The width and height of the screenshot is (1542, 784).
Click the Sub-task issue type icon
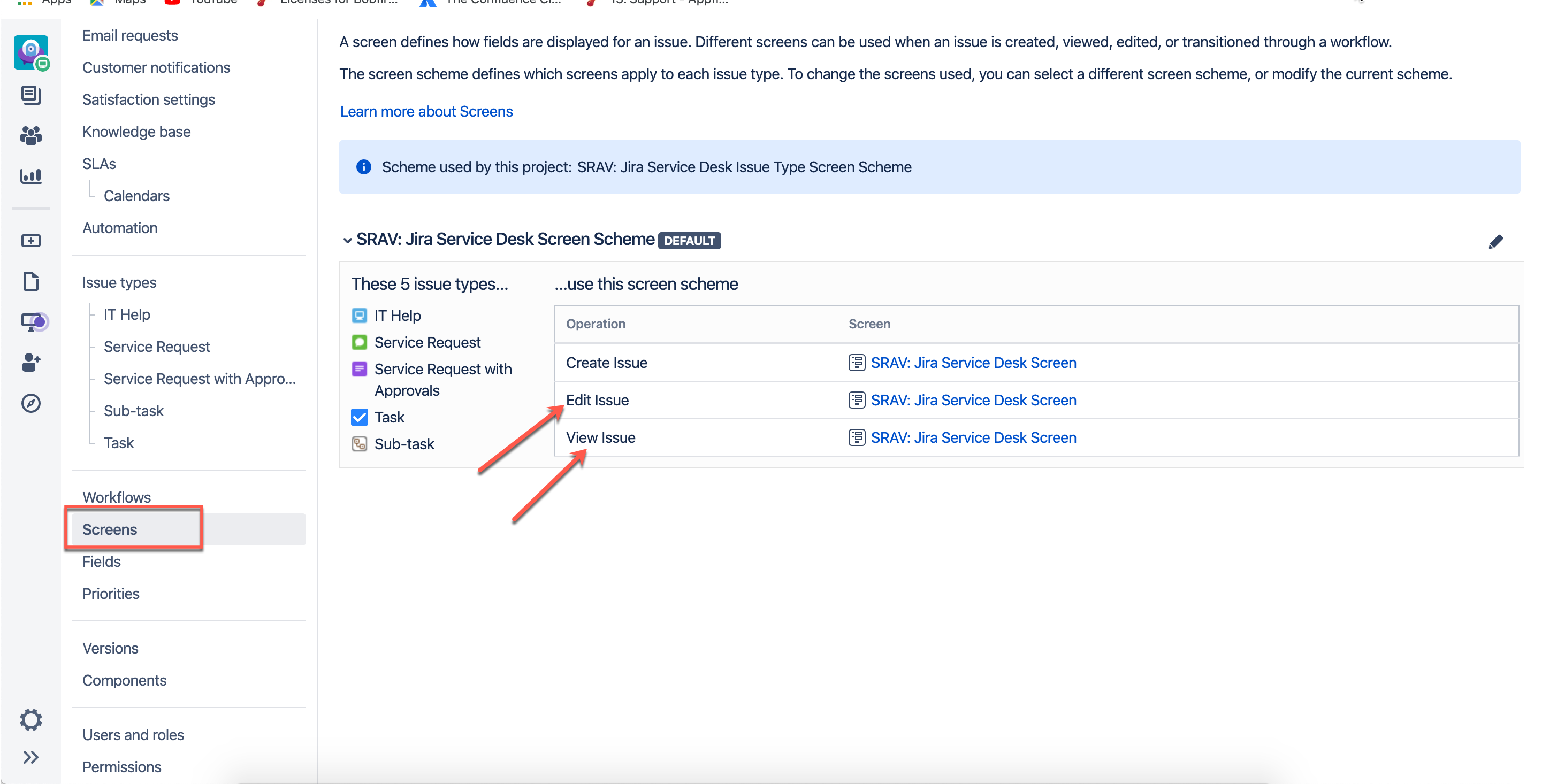click(x=360, y=443)
